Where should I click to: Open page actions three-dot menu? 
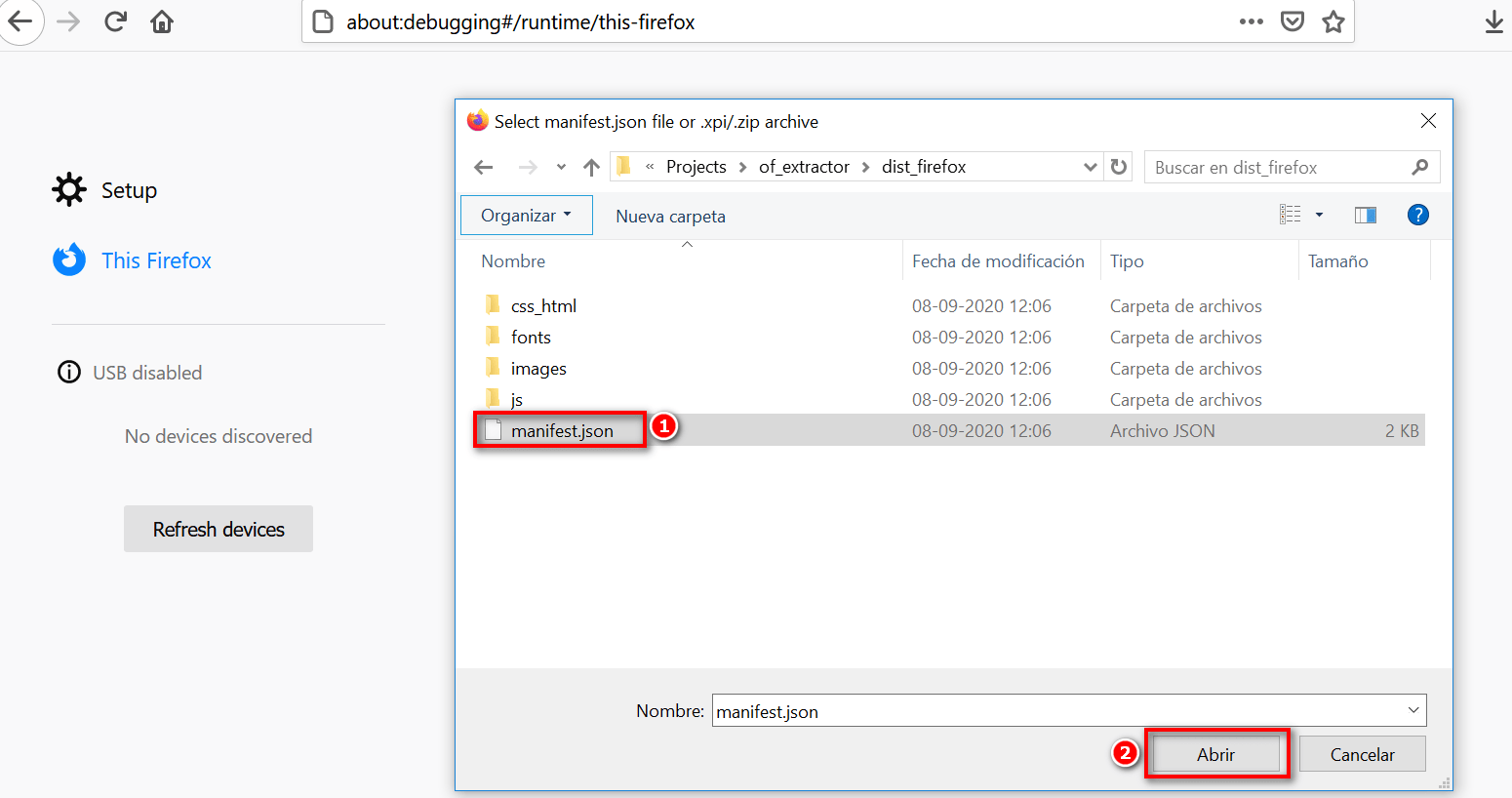tap(1252, 21)
